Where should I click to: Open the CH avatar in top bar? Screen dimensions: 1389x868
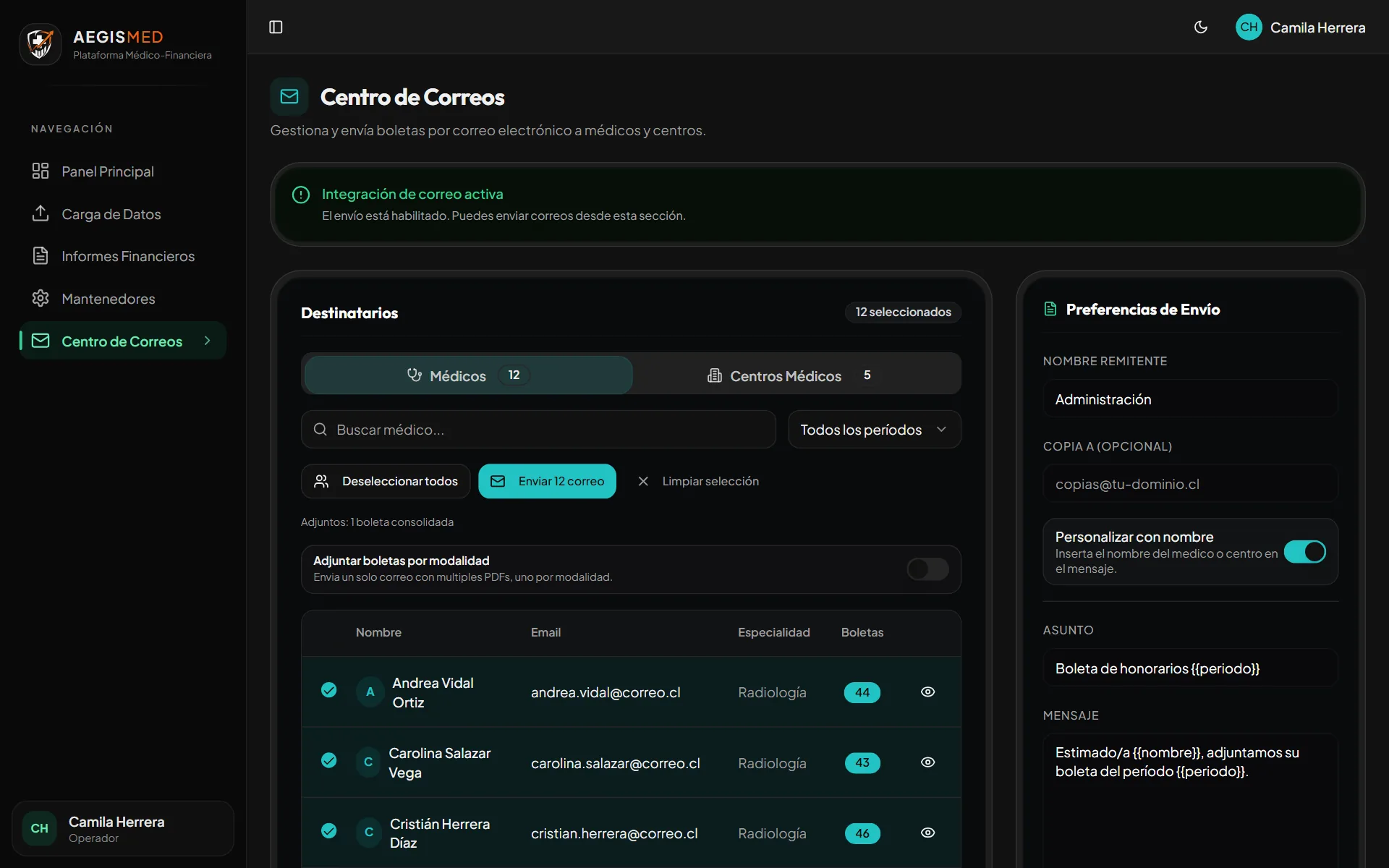click(1249, 27)
